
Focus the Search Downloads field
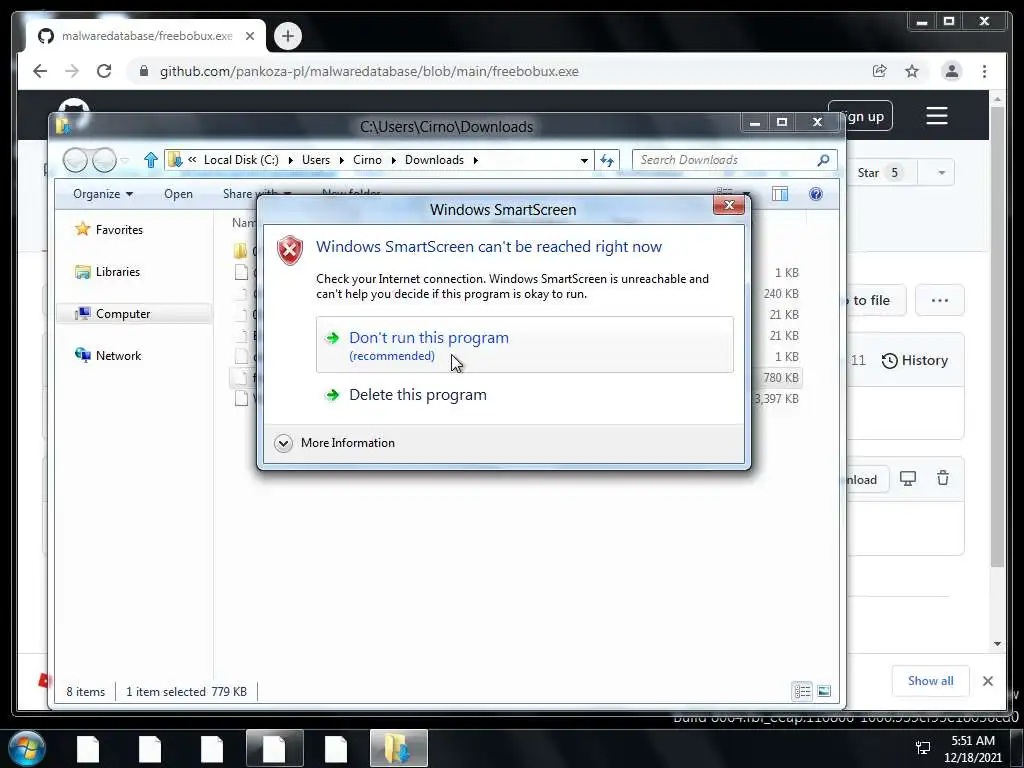pos(734,160)
